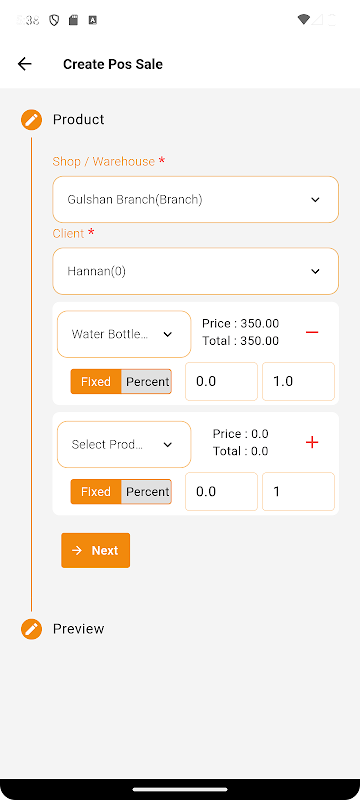Focus Water Bottle discount field showing 0.0
Screen dimensions: 360x800
221,382
